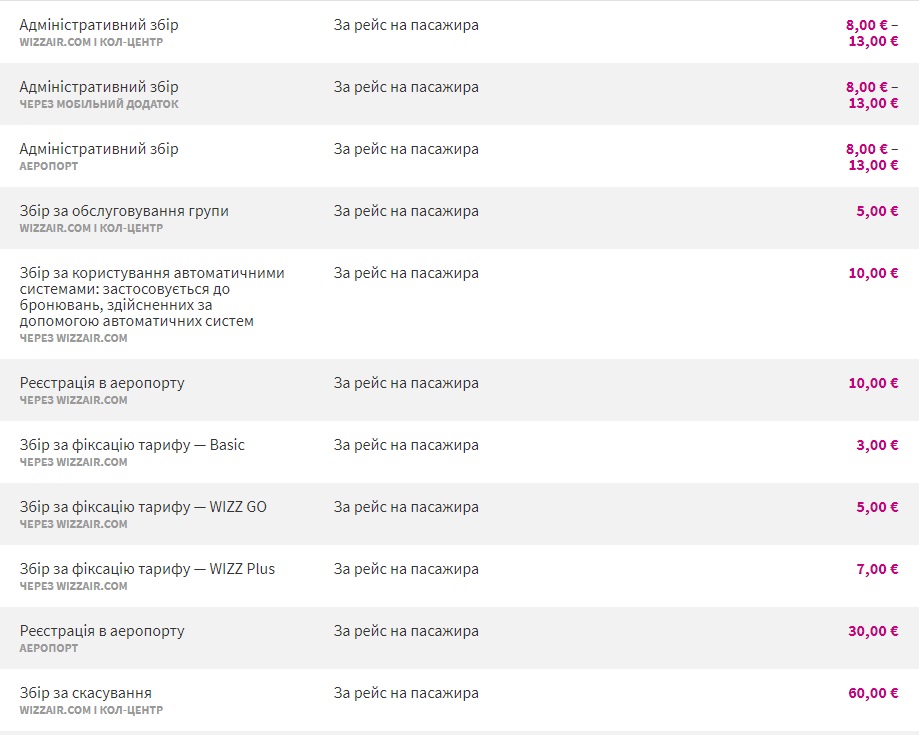Select 'За рейс на пасажира' in WIZZ GO row

(x=406, y=507)
